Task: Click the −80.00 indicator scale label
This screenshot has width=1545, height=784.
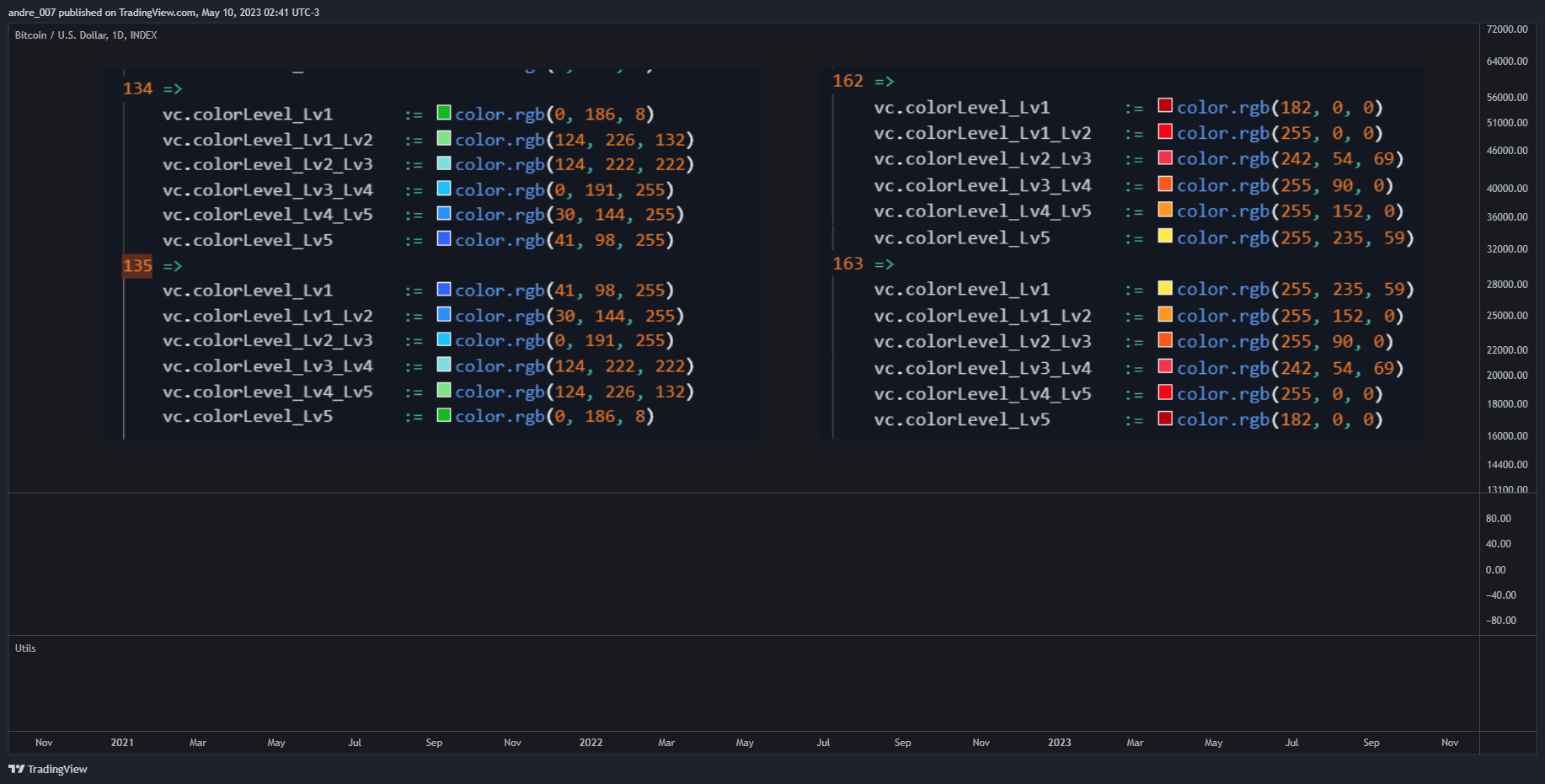Action: (x=1501, y=621)
